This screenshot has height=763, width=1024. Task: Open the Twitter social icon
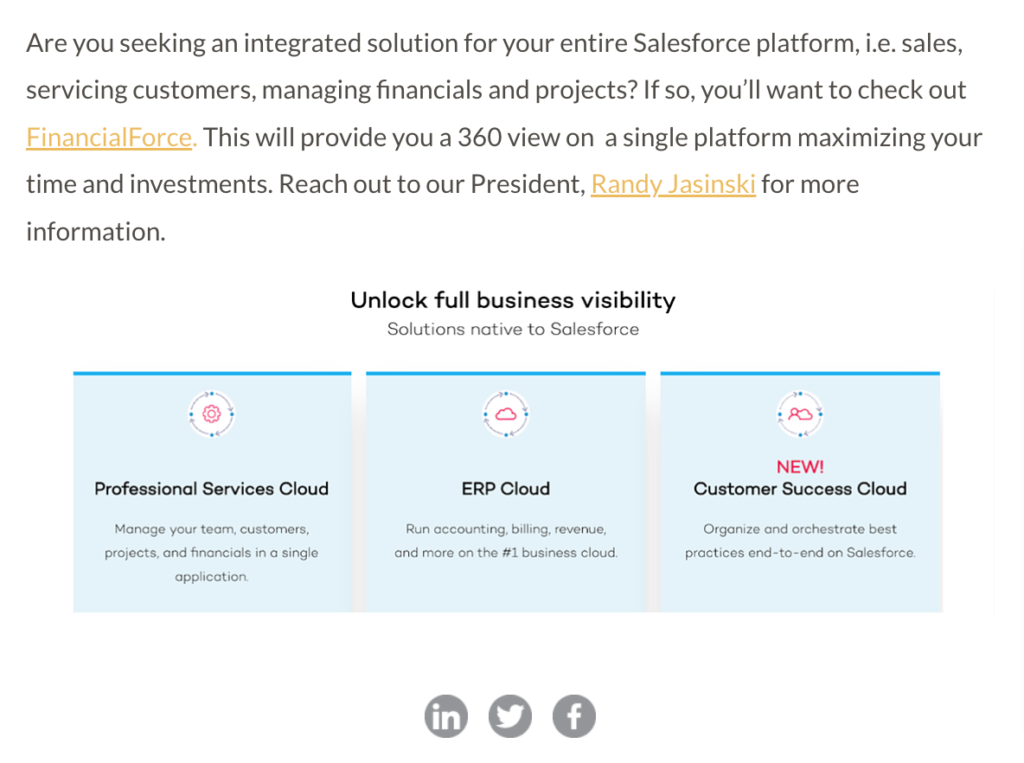(x=510, y=716)
